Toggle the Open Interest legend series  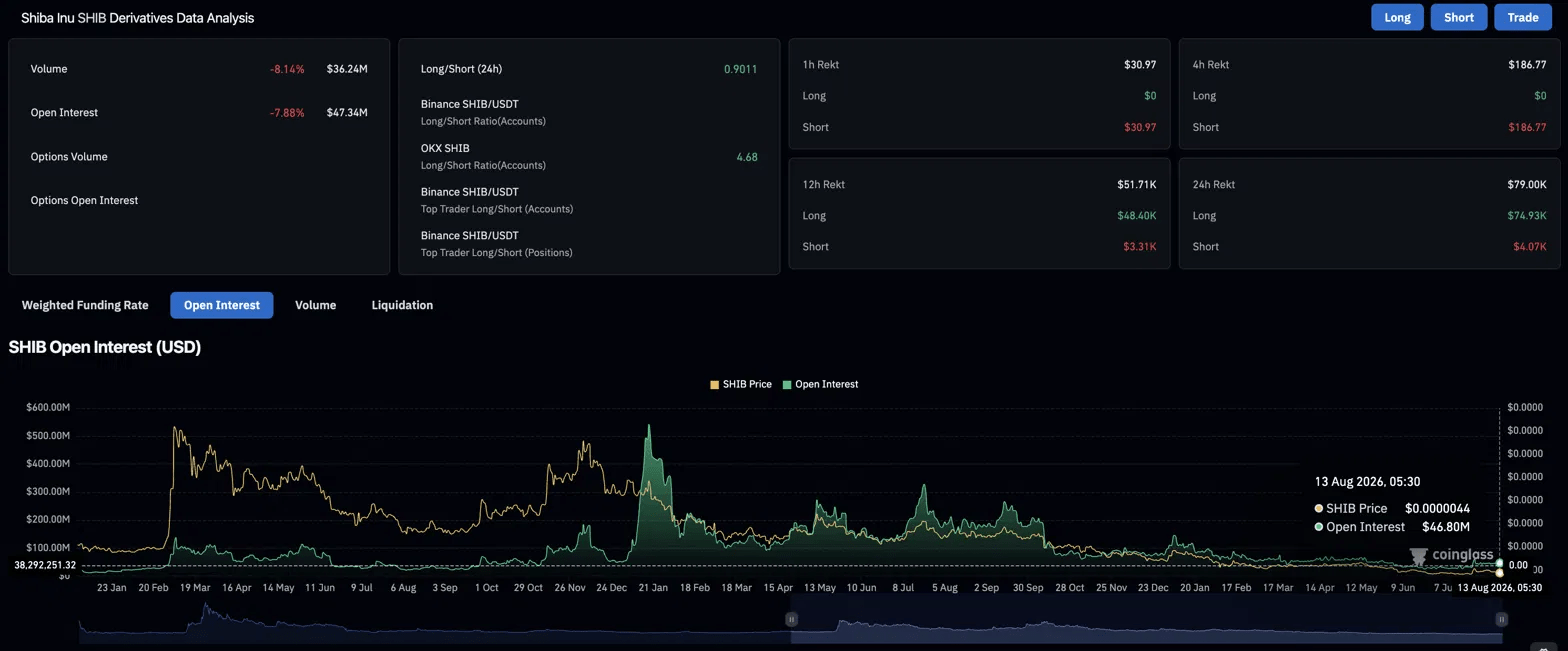[x=820, y=384]
